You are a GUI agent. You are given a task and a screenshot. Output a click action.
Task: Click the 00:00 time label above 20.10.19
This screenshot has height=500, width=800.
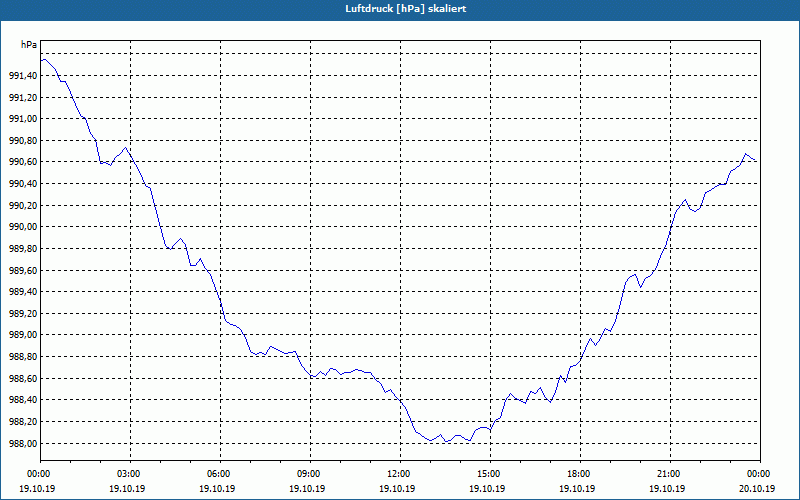pos(760,474)
